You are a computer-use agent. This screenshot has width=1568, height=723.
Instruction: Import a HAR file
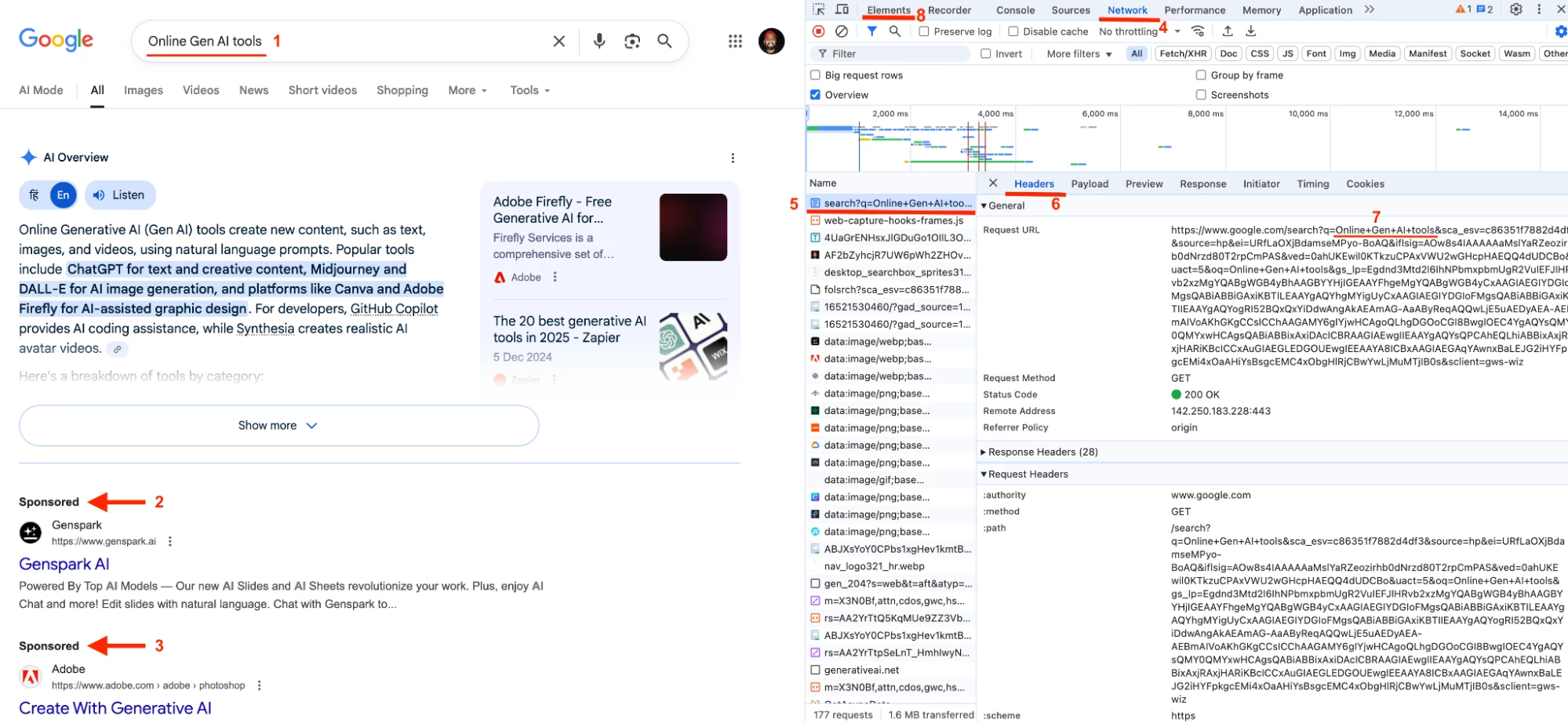pos(1228,31)
